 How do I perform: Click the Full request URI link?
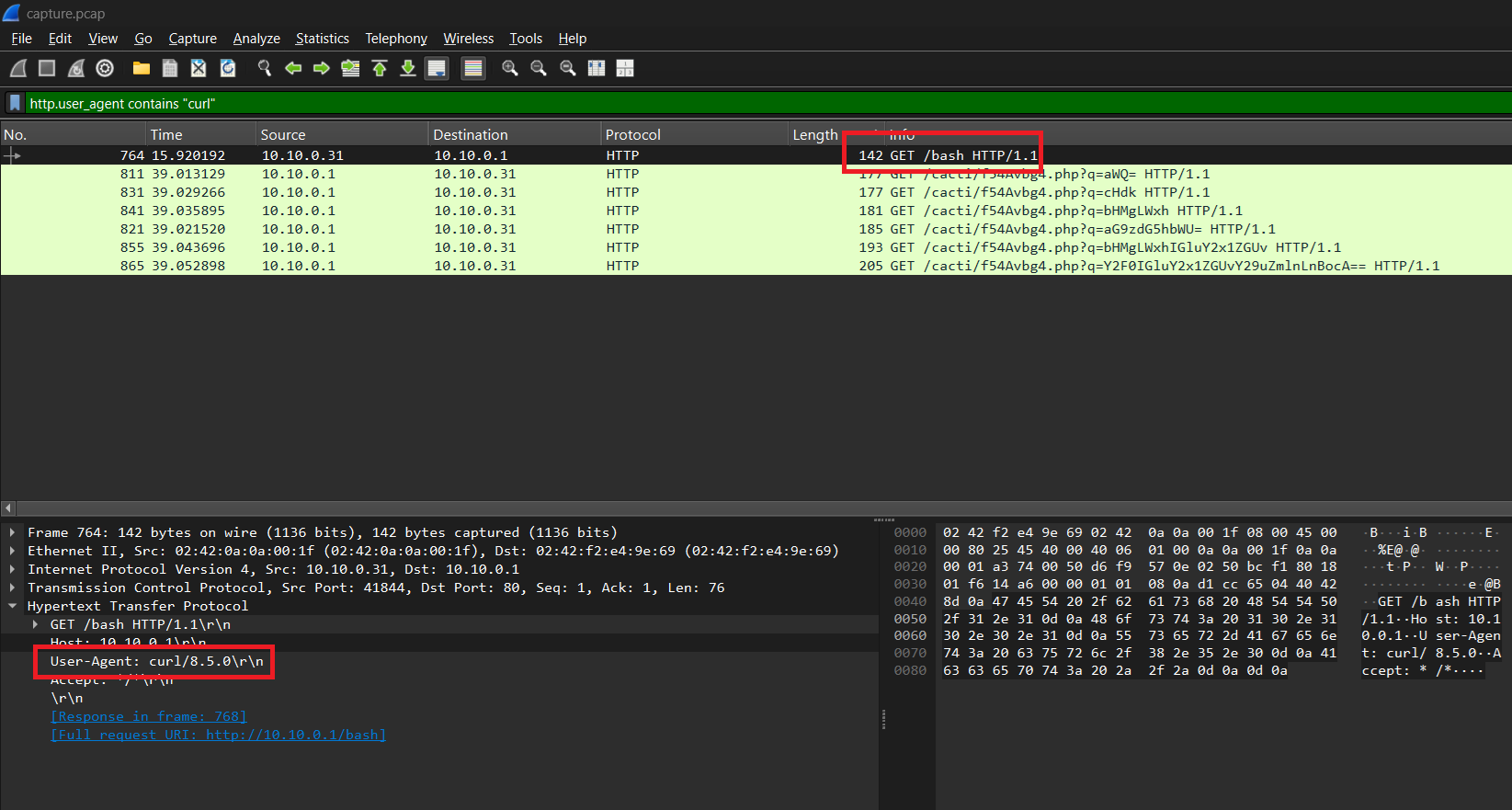tap(219, 735)
